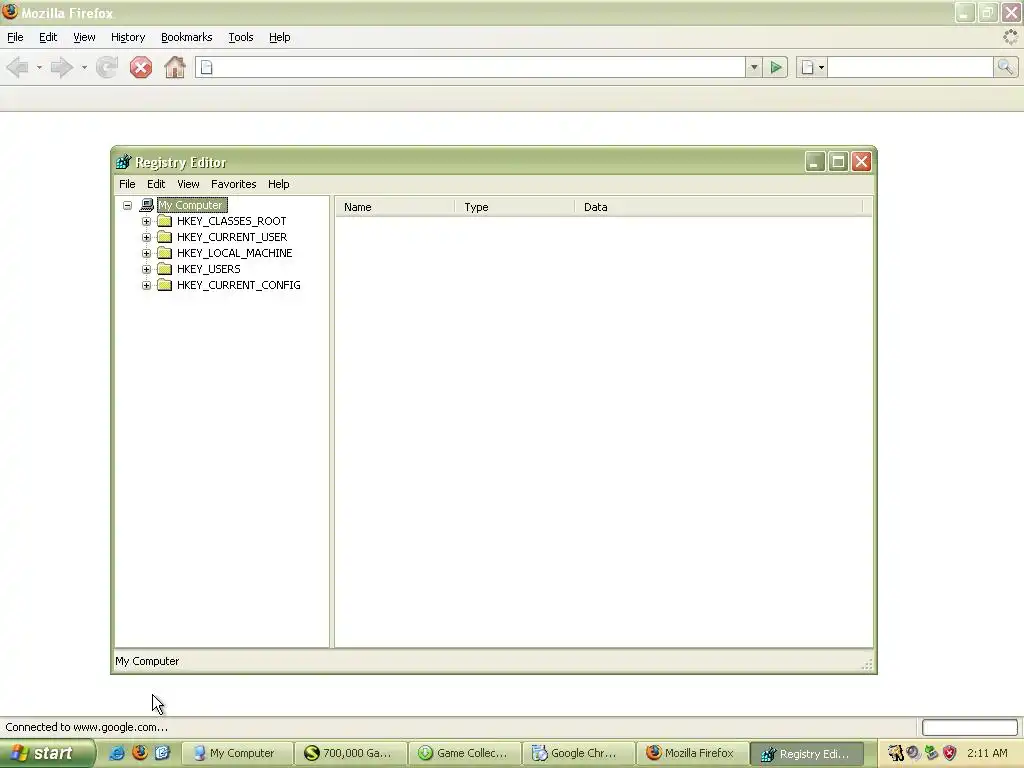Expand HKEY_CURRENT_CONFIG key

click(x=146, y=285)
